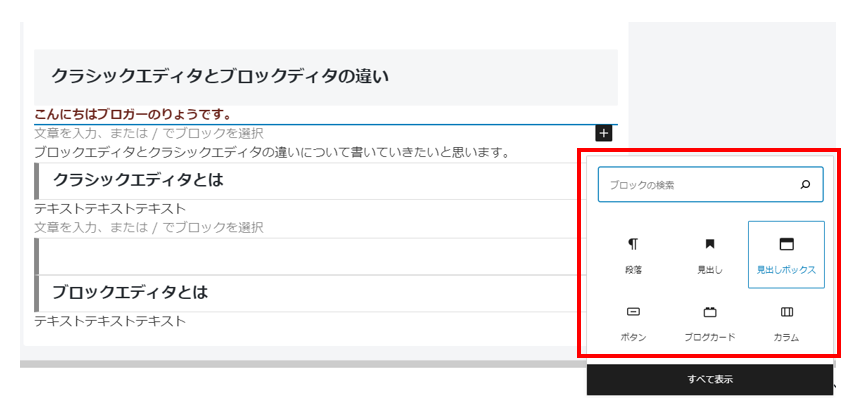Choose the 見出しボックス block
This screenshot has width=852, height=407.
[786, 255]
